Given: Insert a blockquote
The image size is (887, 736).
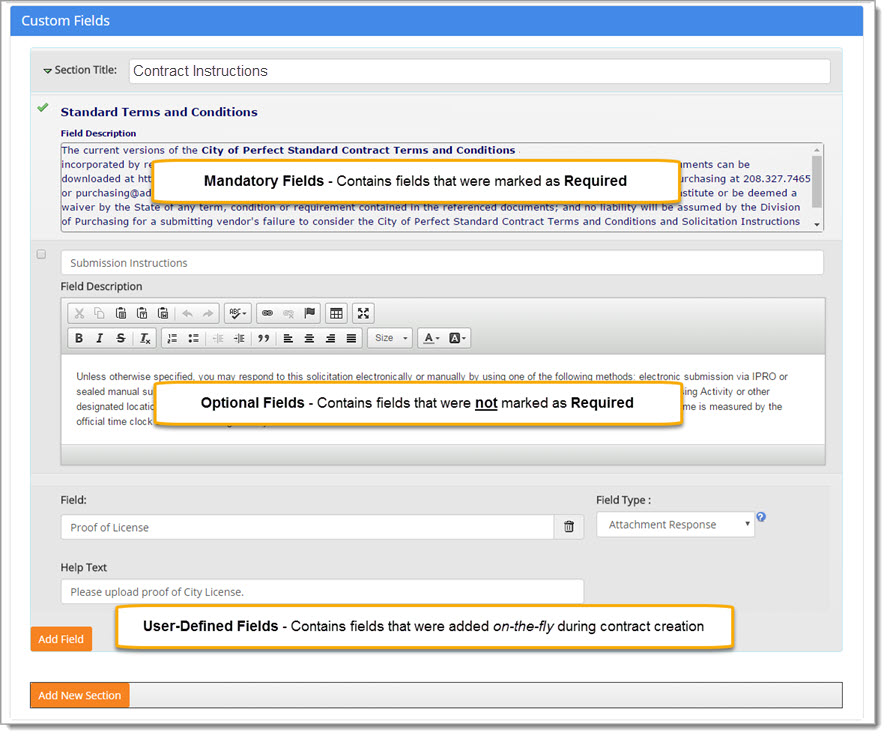Looking at the screenshot, I should click(265, 338).
